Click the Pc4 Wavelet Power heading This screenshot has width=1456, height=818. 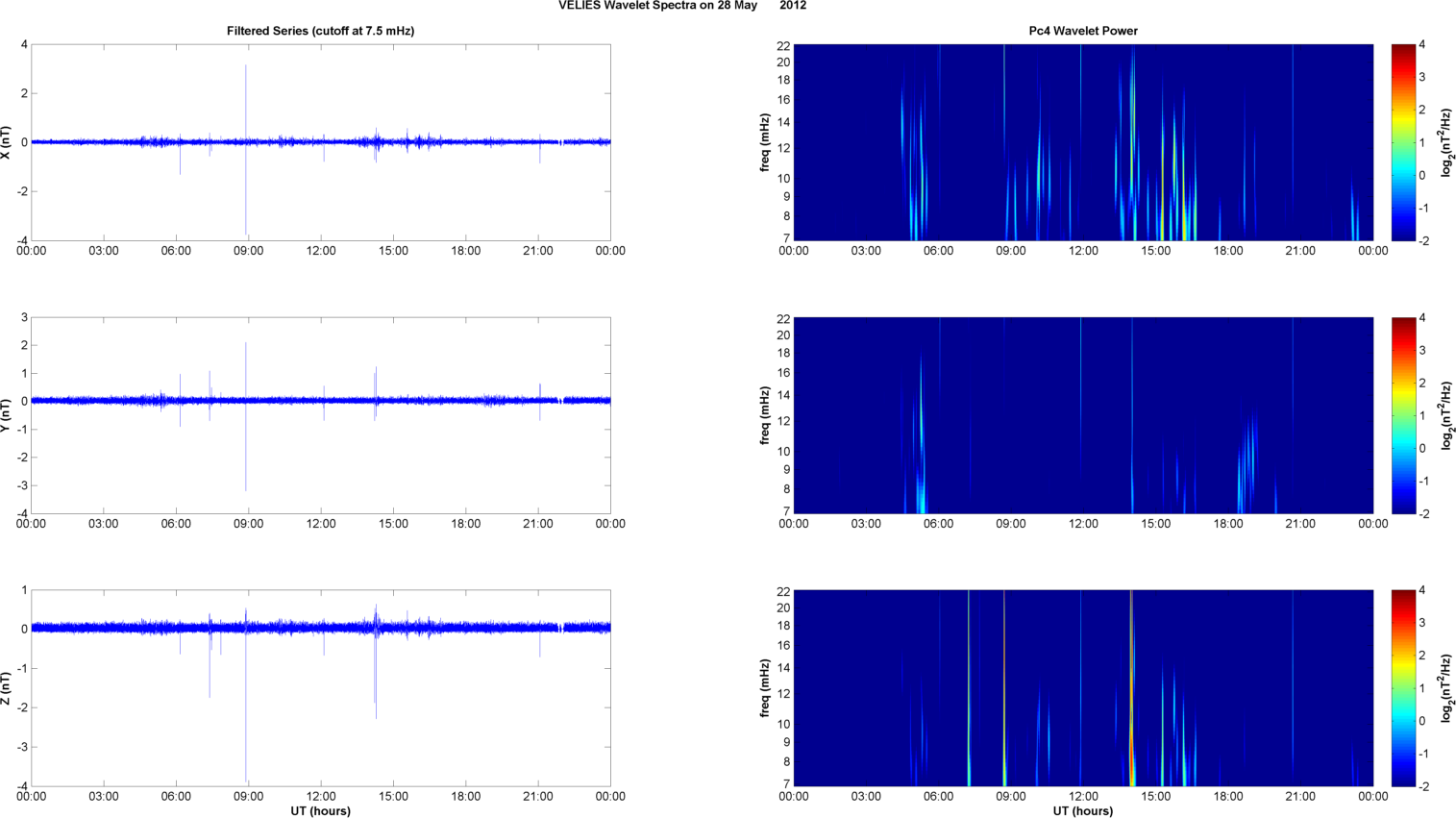click(1083, 31)
